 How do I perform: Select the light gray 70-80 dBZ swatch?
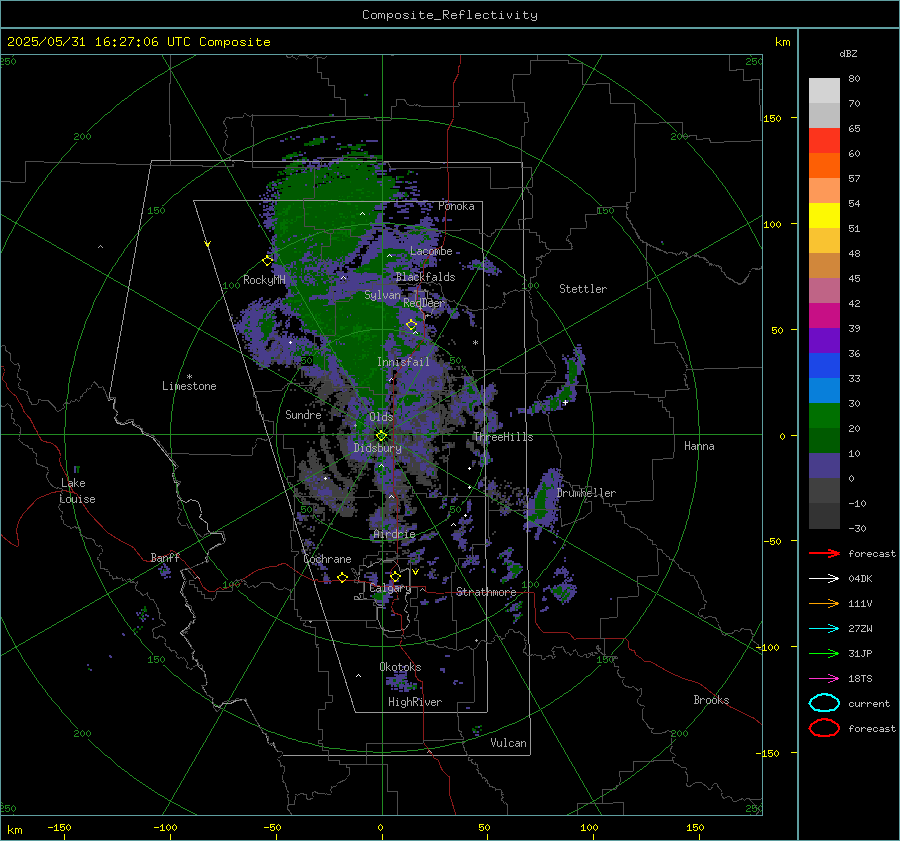tap(824, 91)
